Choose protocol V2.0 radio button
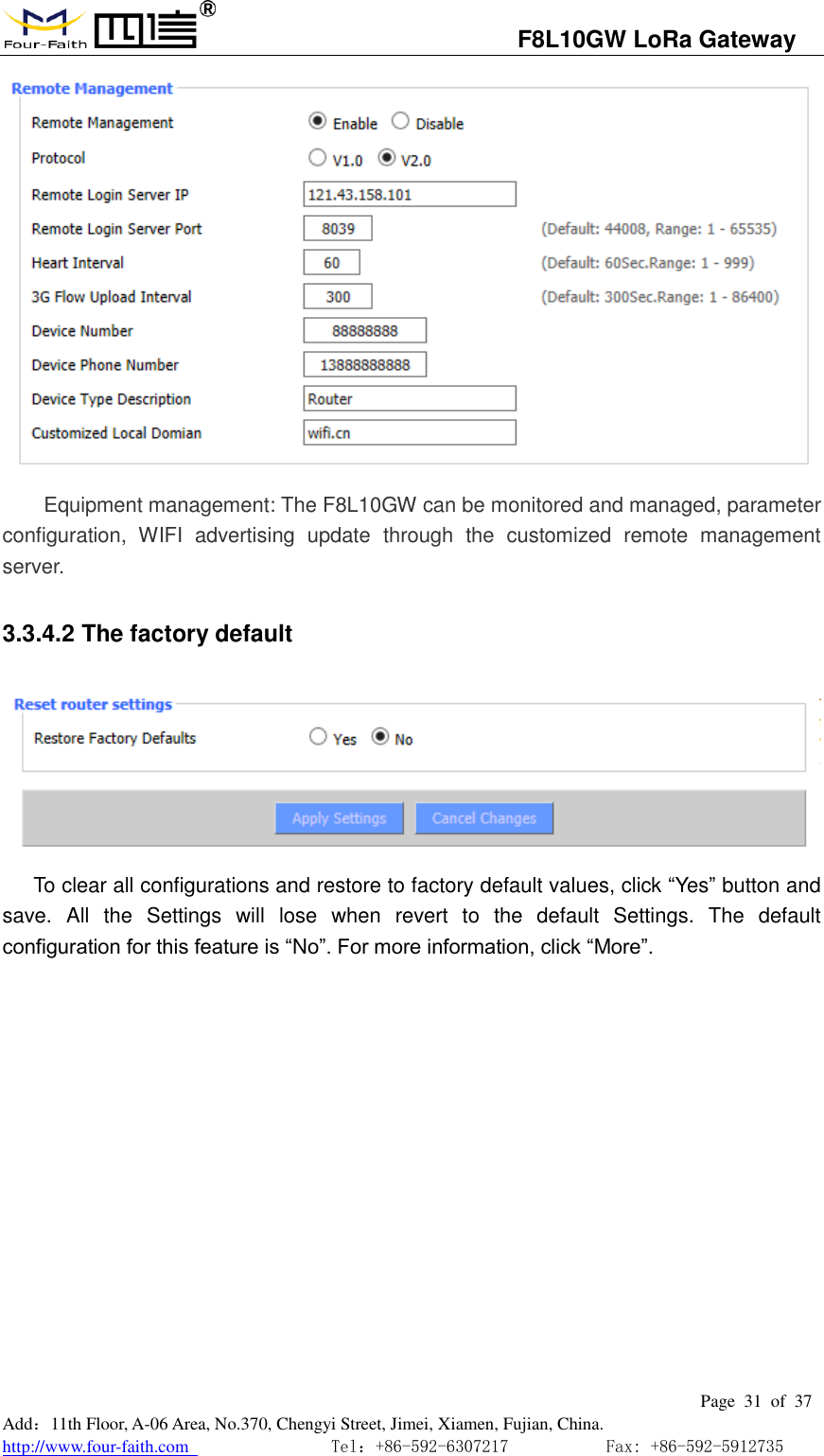824x1456 pixels. (386, 157)
